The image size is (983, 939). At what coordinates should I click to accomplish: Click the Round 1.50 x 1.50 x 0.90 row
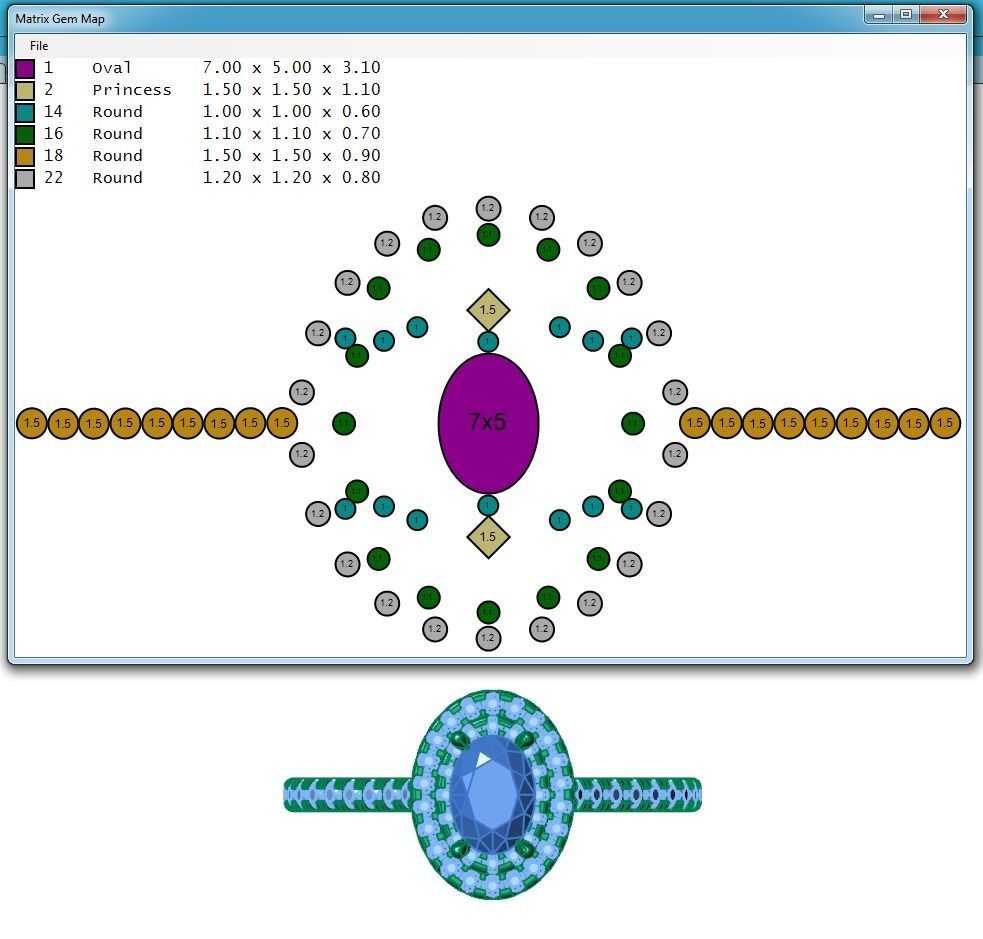[x=212, y=155]
